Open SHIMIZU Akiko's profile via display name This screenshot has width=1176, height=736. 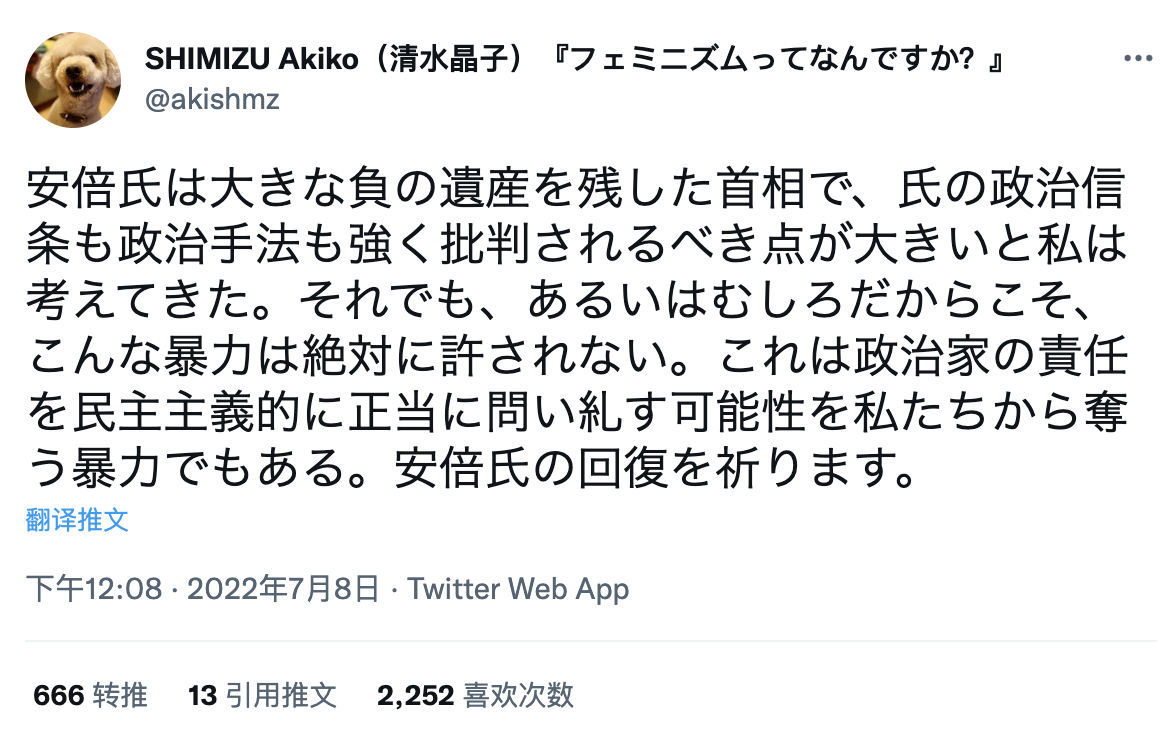251,60
